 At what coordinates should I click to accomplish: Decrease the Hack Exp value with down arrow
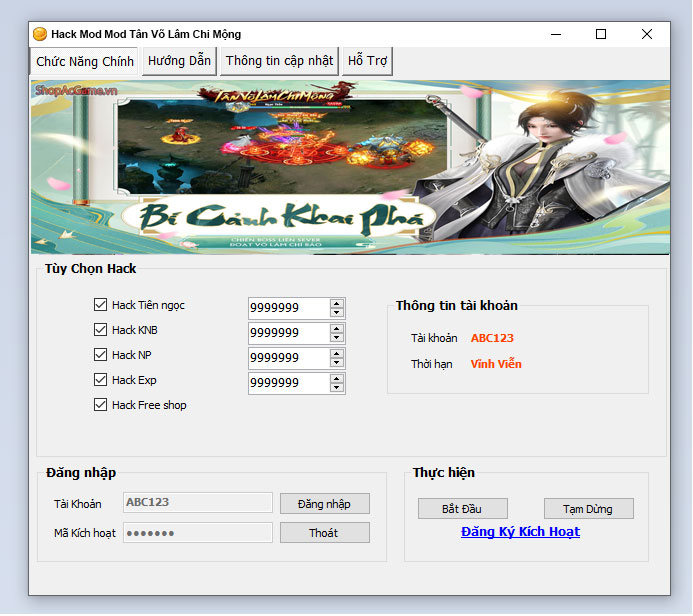(x=337, y=388)
